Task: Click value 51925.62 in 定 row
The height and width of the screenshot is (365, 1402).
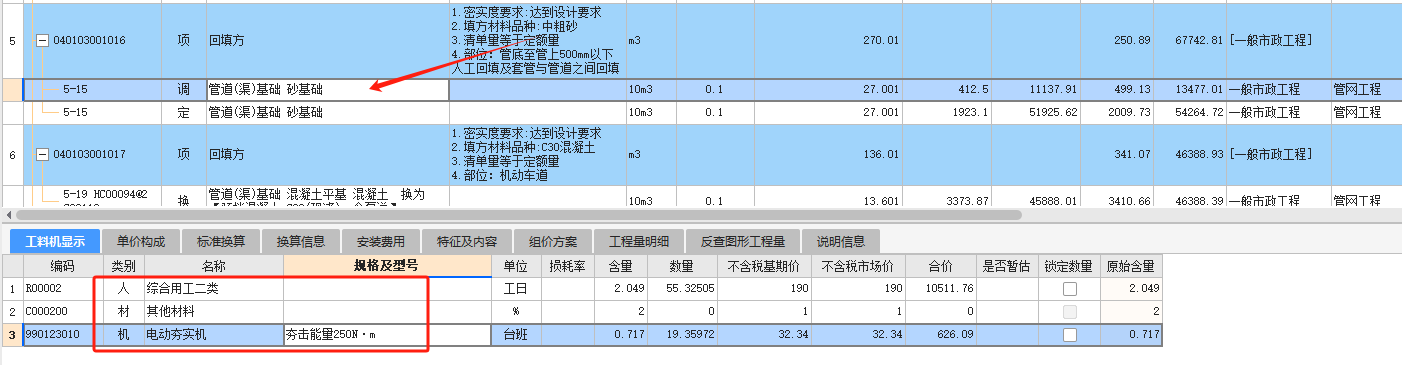Action: 1036,112
